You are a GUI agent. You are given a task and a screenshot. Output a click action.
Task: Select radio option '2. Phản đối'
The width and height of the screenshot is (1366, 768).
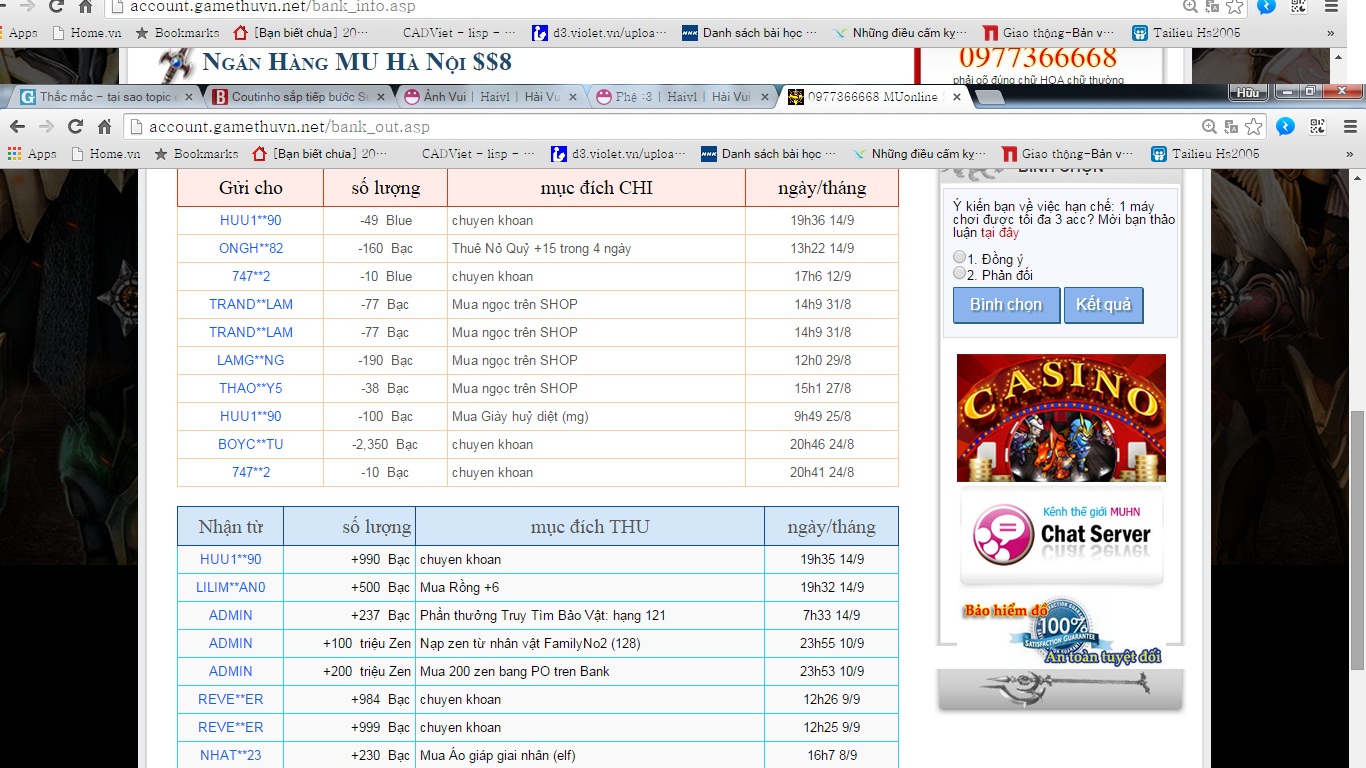tap(960, 273)
